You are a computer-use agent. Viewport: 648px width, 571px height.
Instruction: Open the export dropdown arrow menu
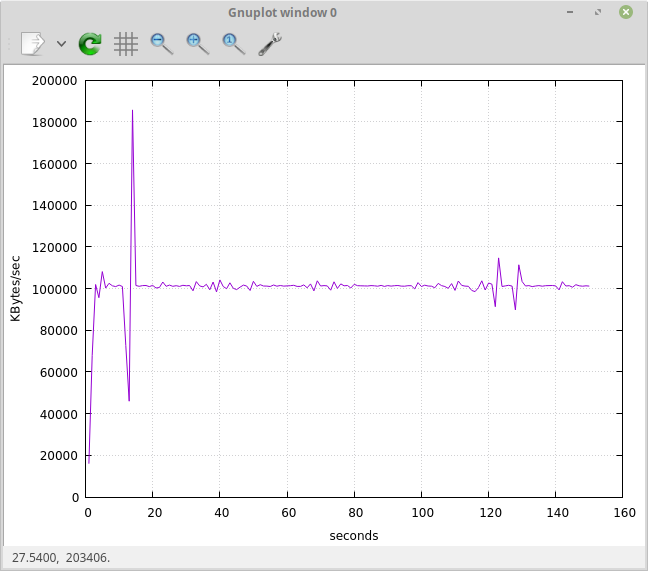61,44
